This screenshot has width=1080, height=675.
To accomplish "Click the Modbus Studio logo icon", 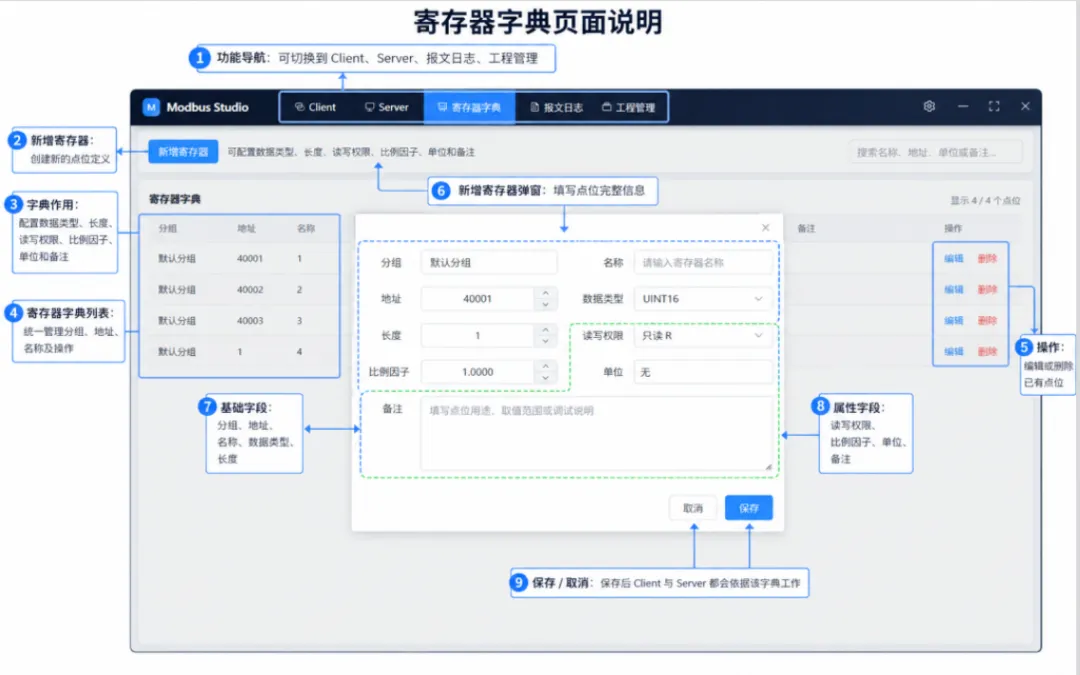I will click(151, 107).
